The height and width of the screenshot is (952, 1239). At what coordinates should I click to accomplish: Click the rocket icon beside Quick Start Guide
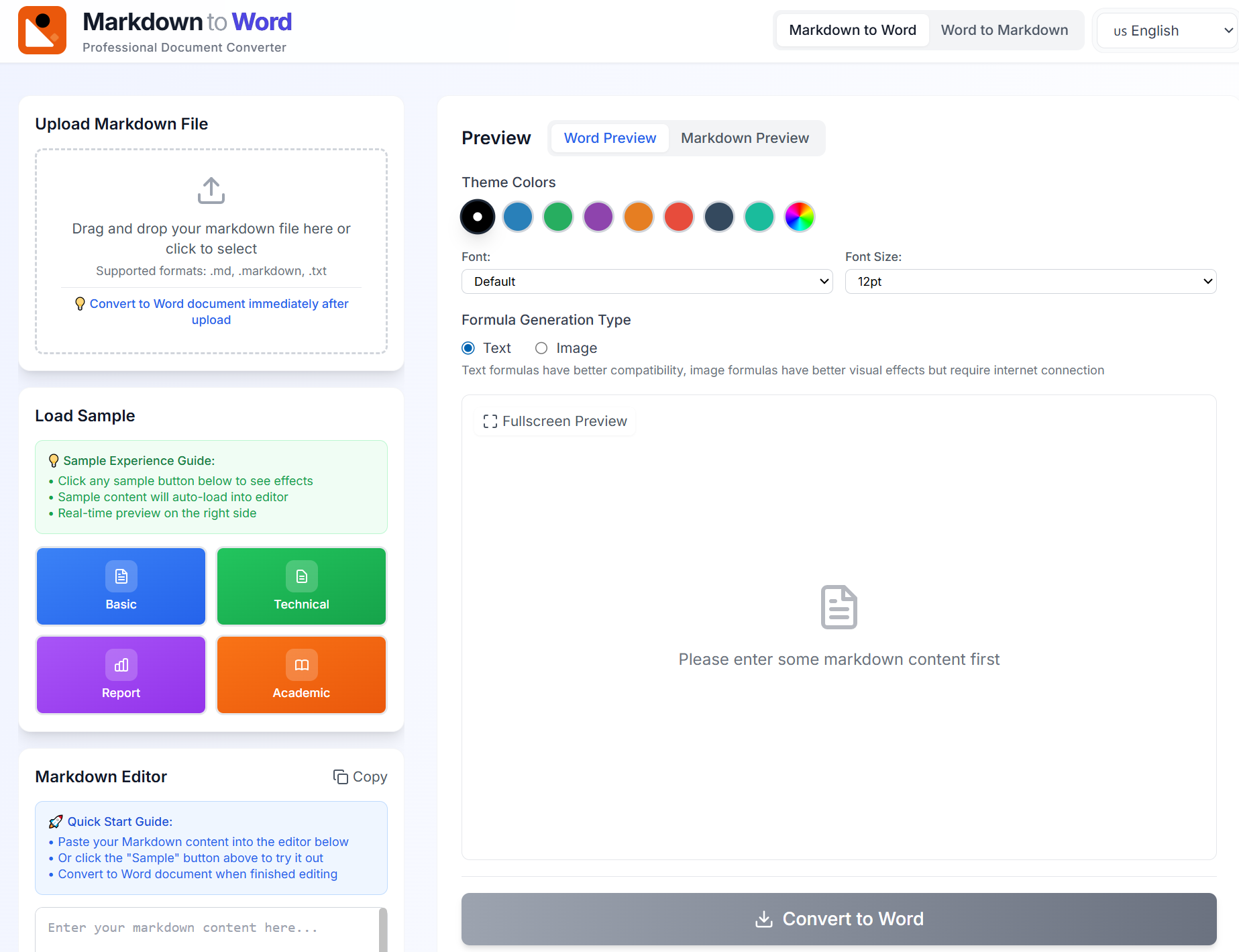56,822
